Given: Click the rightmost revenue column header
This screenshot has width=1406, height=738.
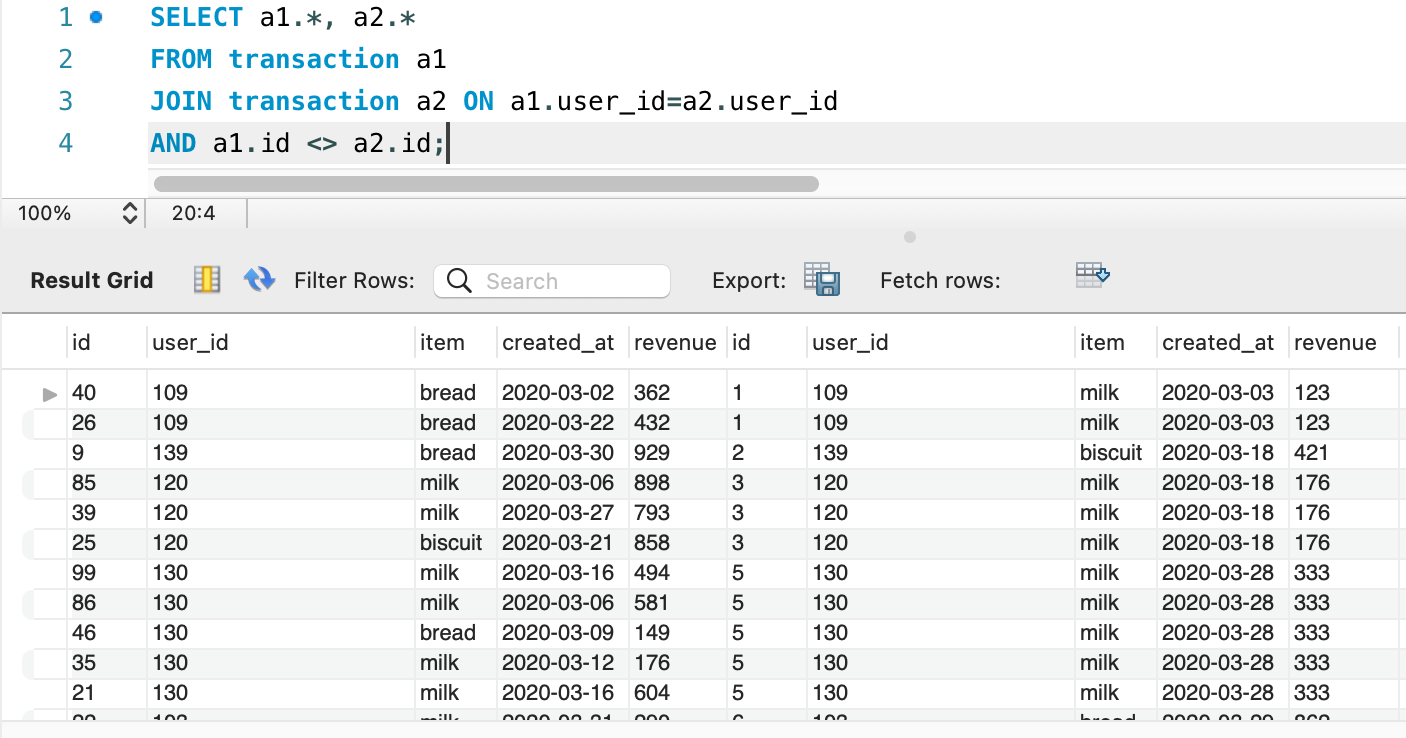Looking at the screenshot, I should (x=1335, y=343).
